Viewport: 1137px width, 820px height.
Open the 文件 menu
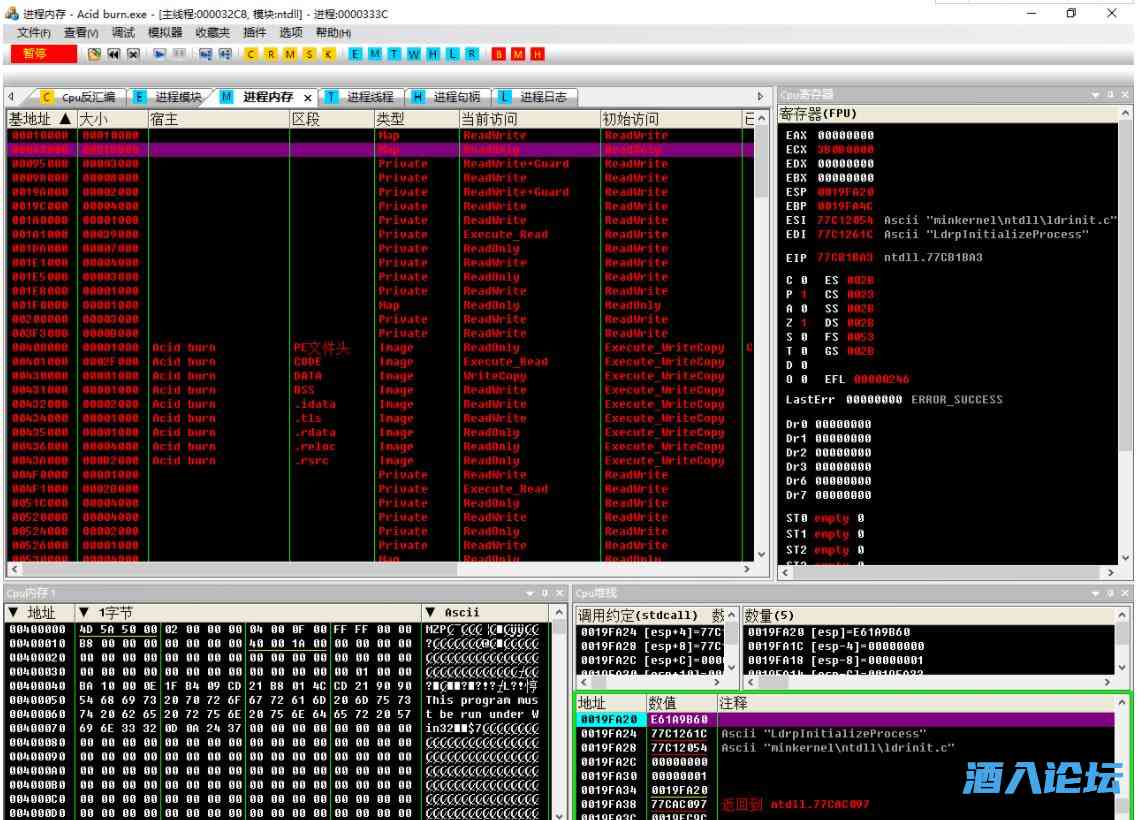click(34, 32)
